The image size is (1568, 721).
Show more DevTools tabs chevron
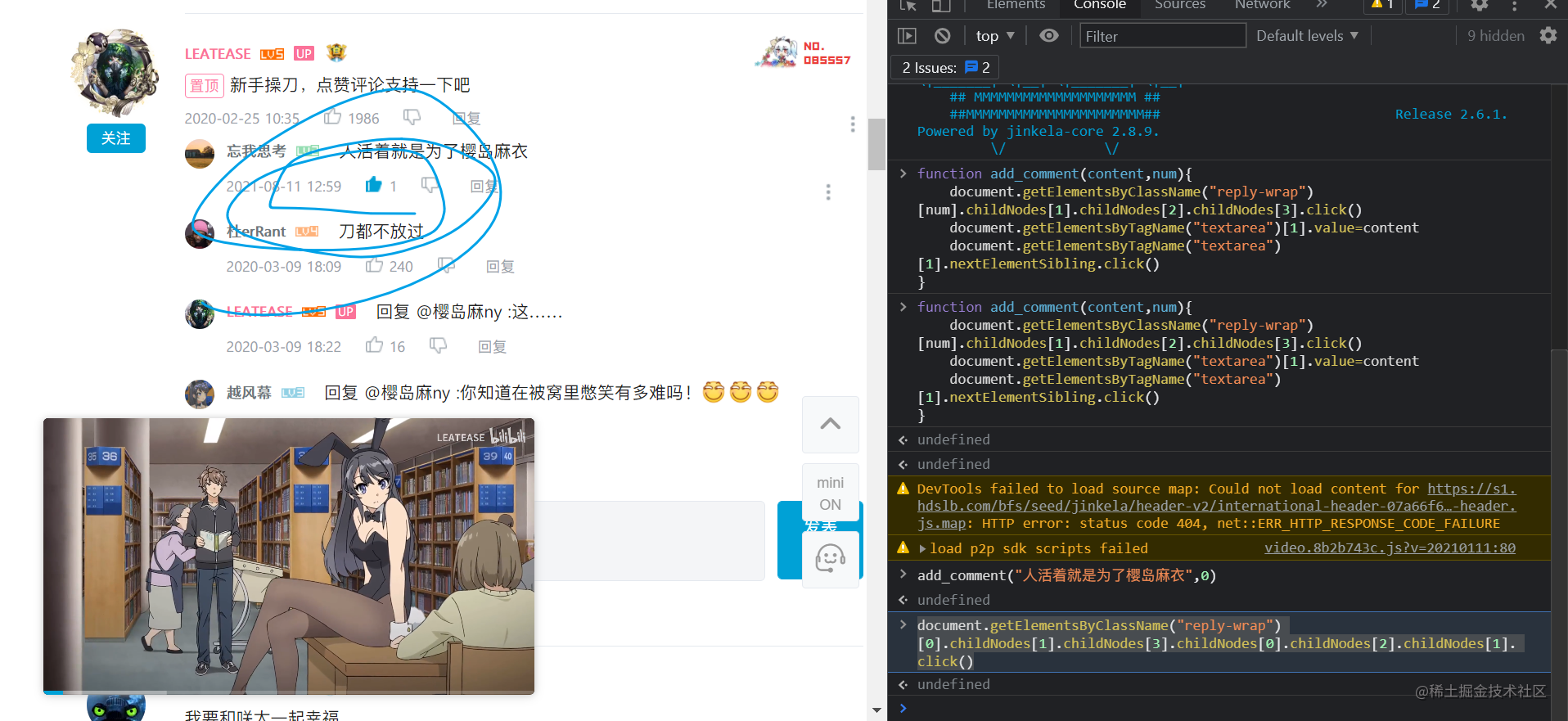pos(1322,5)
